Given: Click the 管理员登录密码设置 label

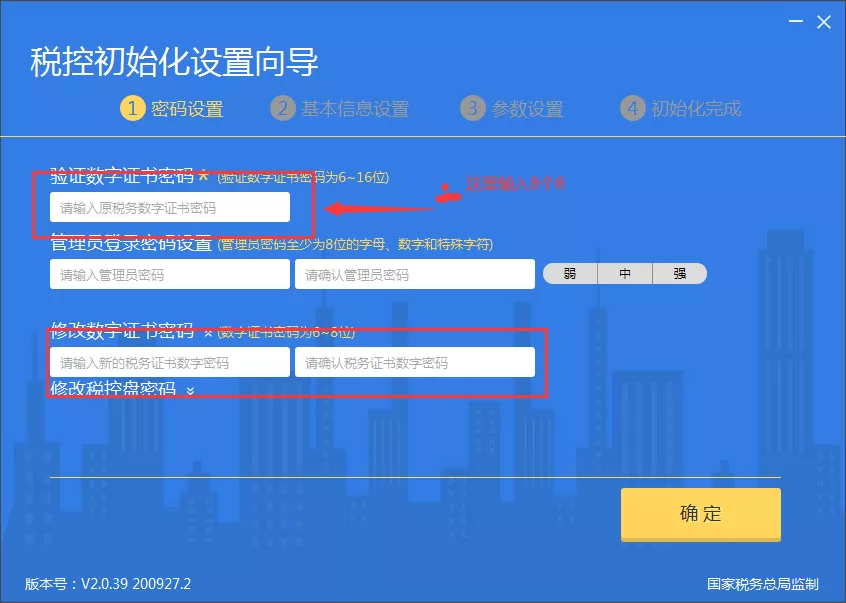Looking at the screenshot, I should [x=131, y=244].
